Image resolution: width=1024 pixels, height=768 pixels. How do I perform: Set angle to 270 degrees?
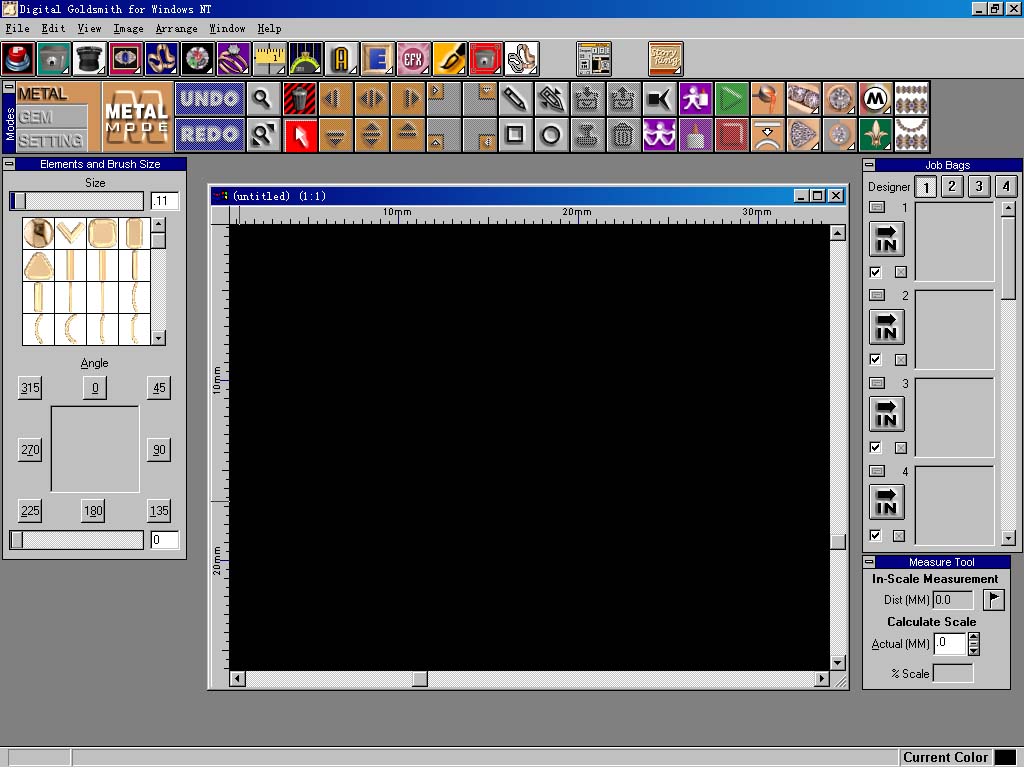30,449
